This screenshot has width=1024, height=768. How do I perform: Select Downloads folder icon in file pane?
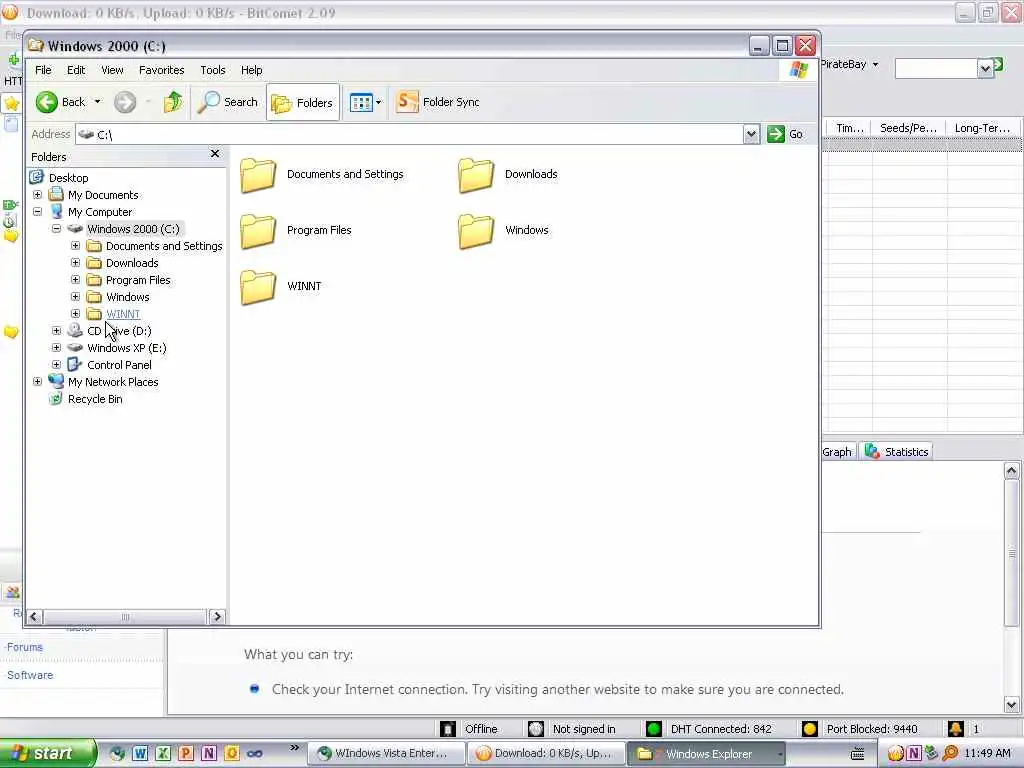(476, 175)
